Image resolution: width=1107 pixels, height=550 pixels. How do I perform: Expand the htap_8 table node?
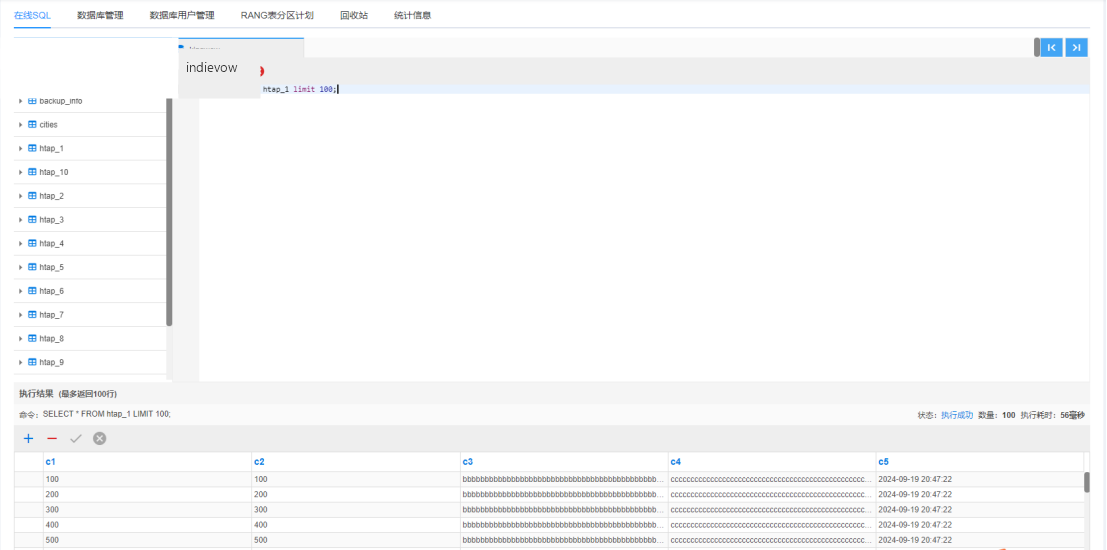point(20,338)
